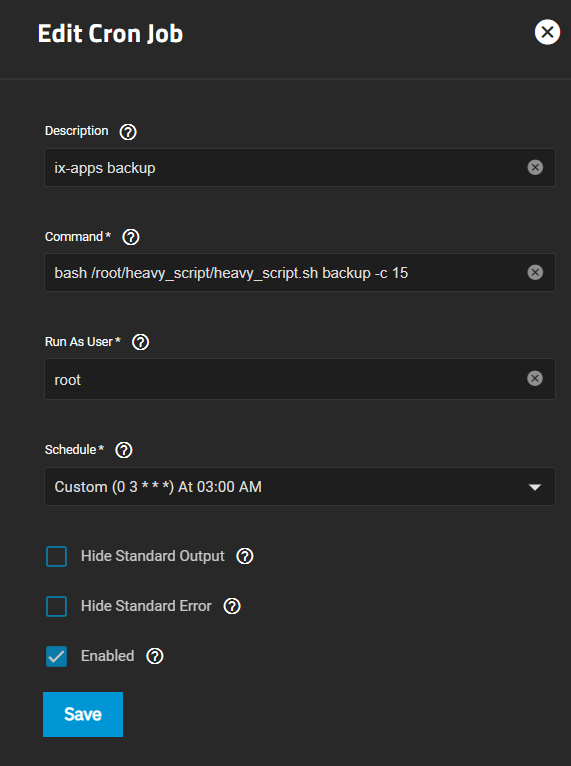Show the Enabled option help tooltip

155,656
